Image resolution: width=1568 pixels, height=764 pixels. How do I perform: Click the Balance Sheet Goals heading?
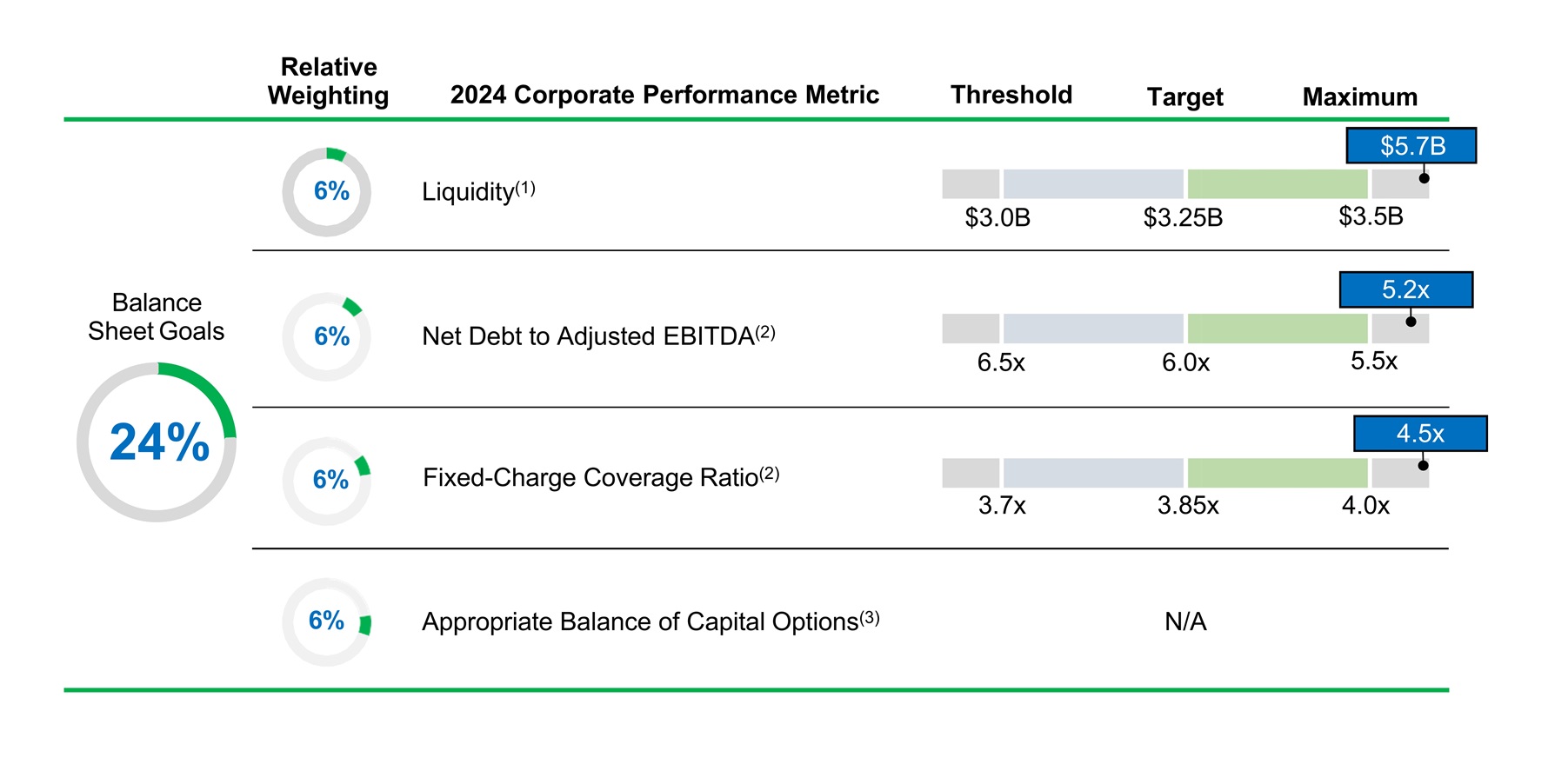(x=157, y=317)
